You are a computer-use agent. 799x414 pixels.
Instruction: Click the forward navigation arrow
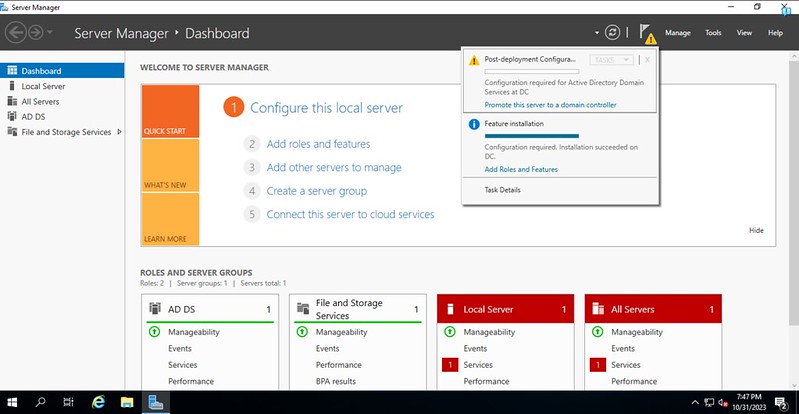click(x=35, y=33)
